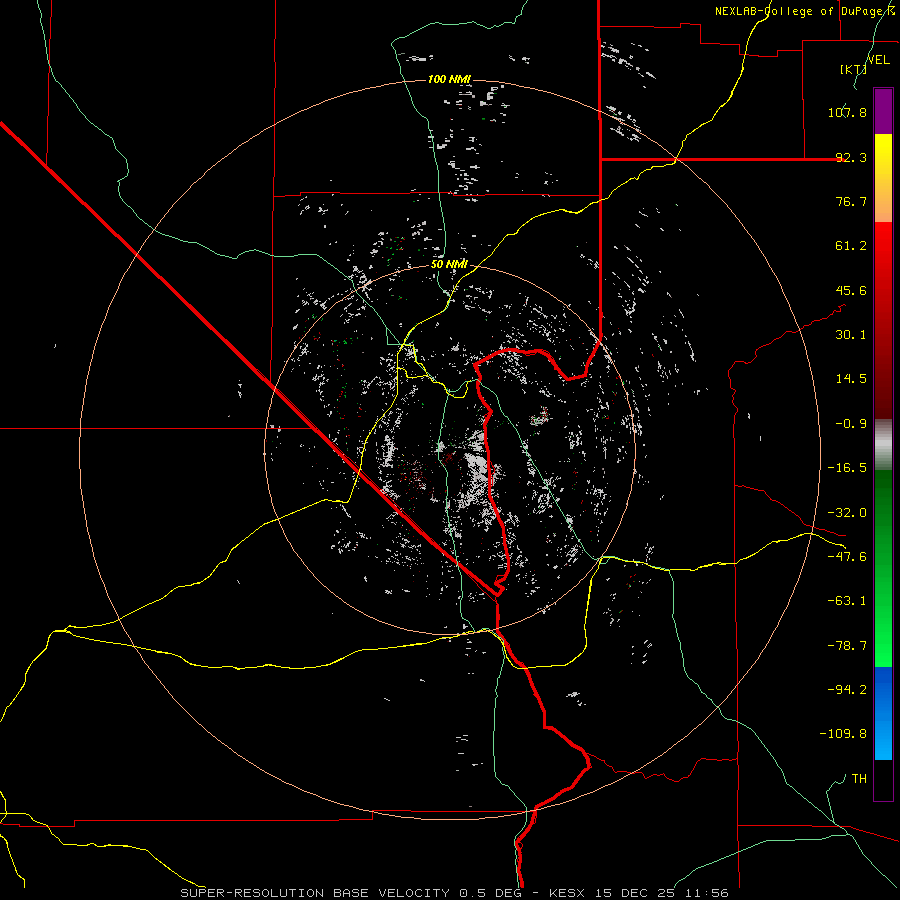The width and height of the screenshot is (900, 900).
Task: Click the 107.8 value on the velocity scale
Action: (847, 112)
